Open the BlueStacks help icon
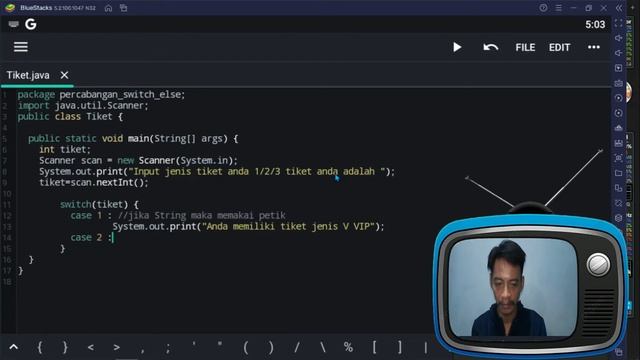Viewport: 640px width, 360px height. pyautogui.click(x=543, y=8)
